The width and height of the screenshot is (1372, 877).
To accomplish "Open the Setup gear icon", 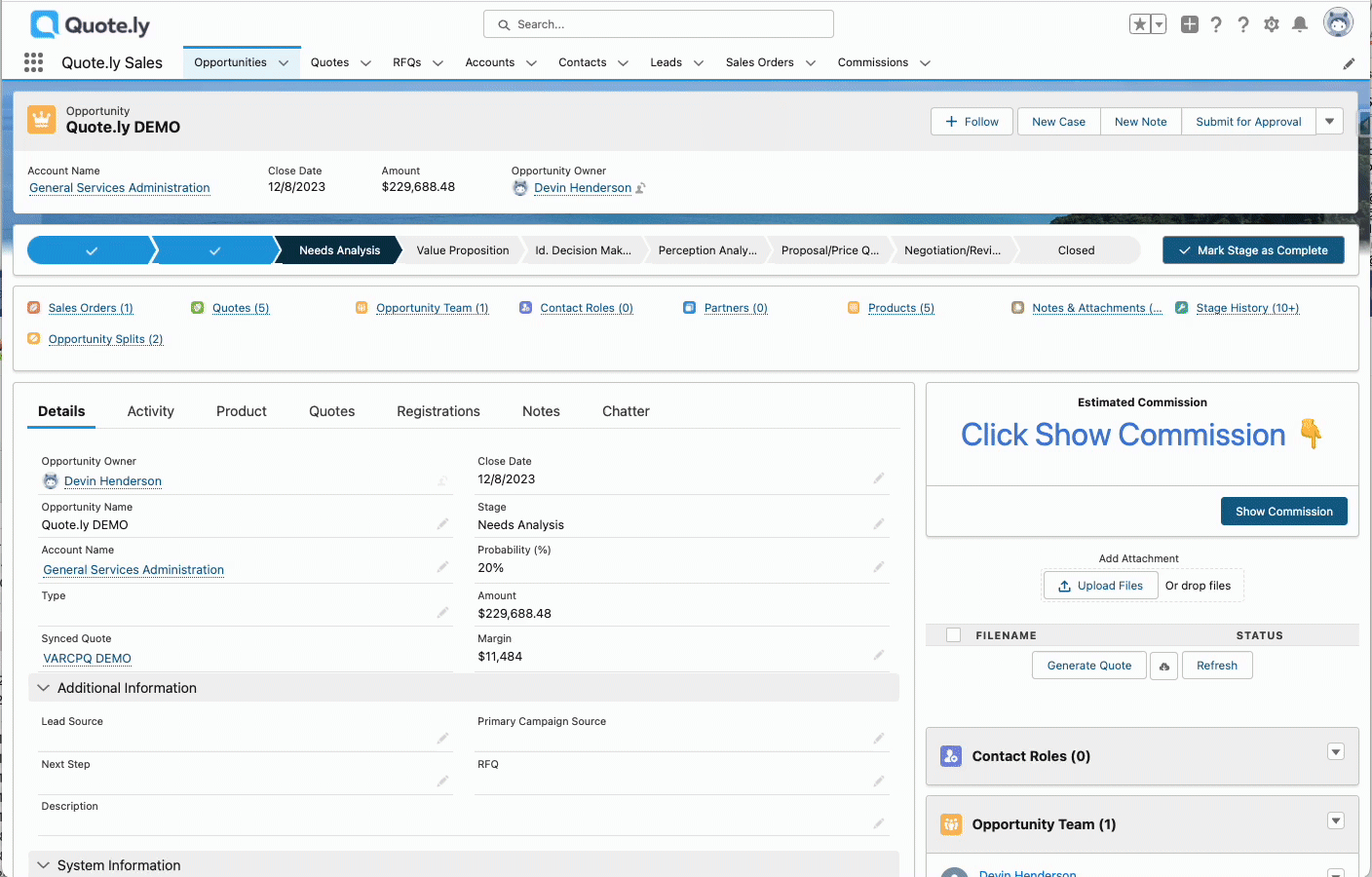I will coord(1272,24).
